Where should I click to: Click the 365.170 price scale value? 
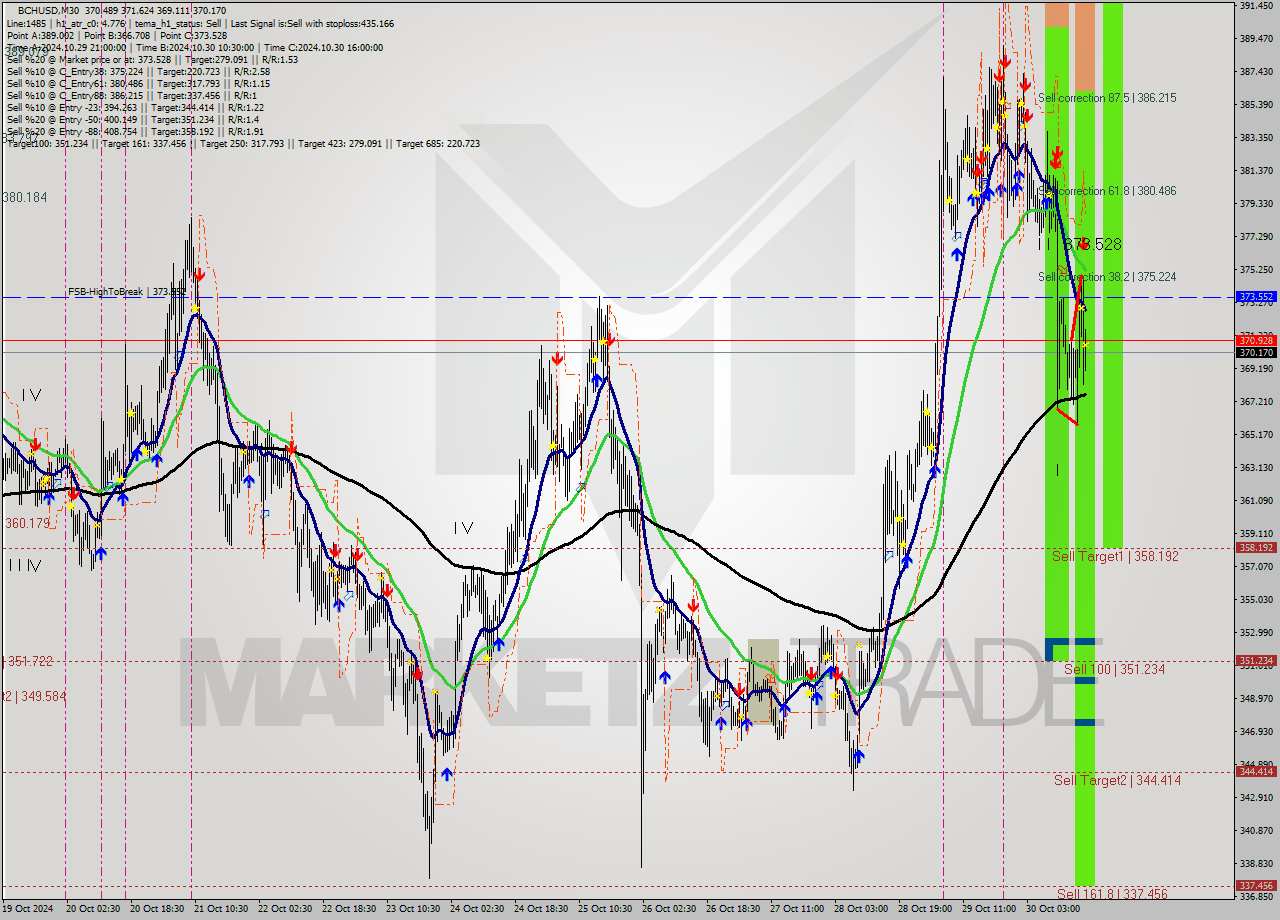click(1256, 435)
